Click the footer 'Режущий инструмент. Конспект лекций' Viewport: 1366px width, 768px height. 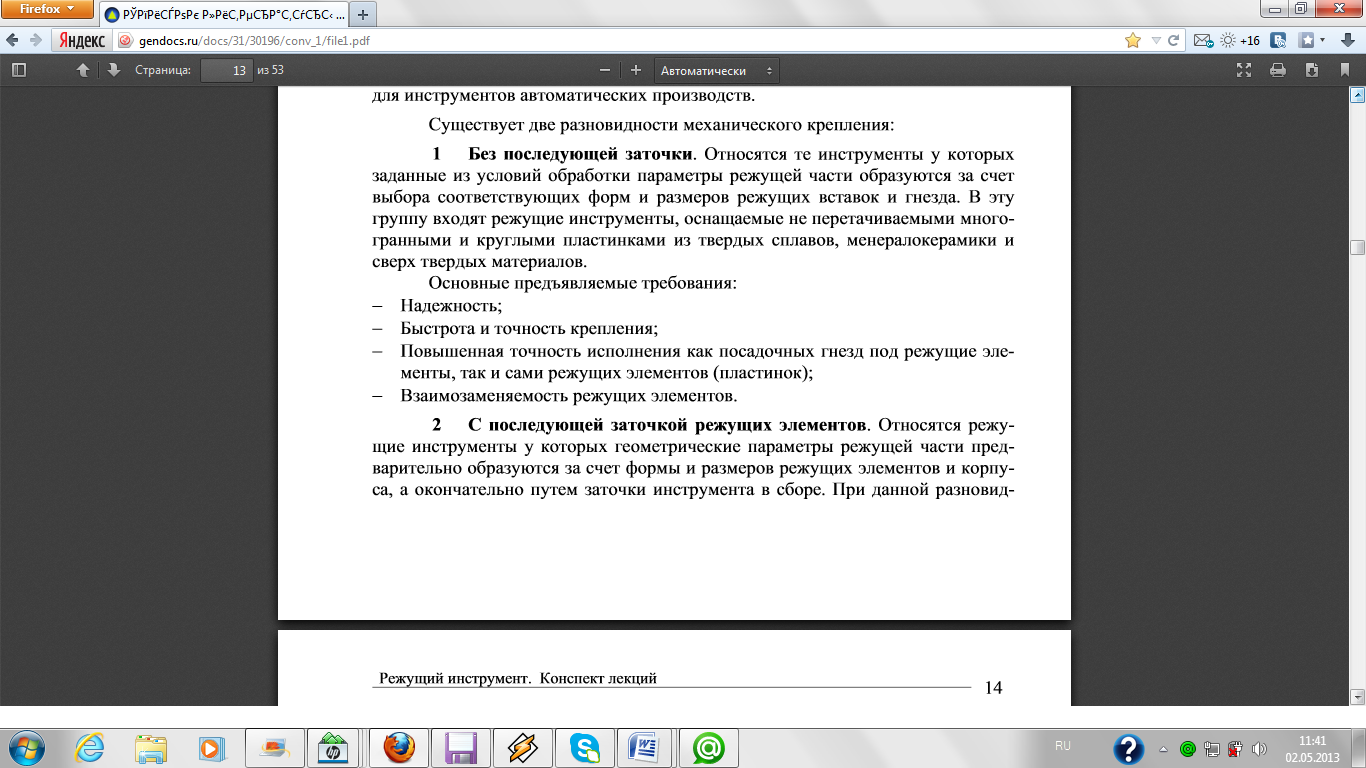click(x=518, y=678)
